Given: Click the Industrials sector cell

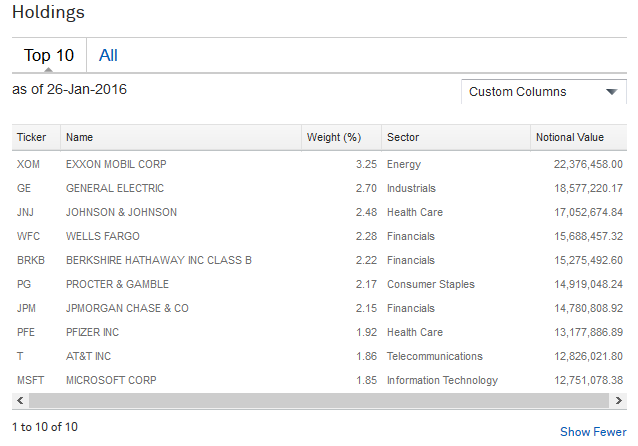Looking at the screenshot, I should (411, 188).
